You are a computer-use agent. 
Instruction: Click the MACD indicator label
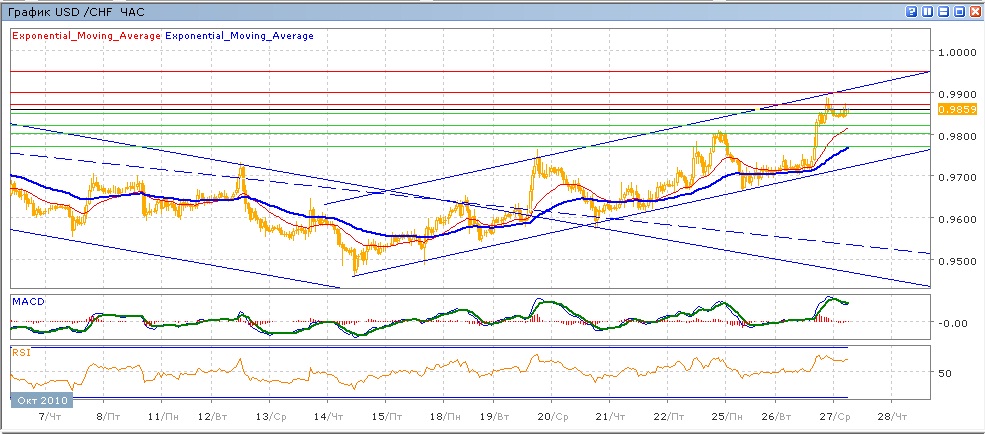coord(27,301)
